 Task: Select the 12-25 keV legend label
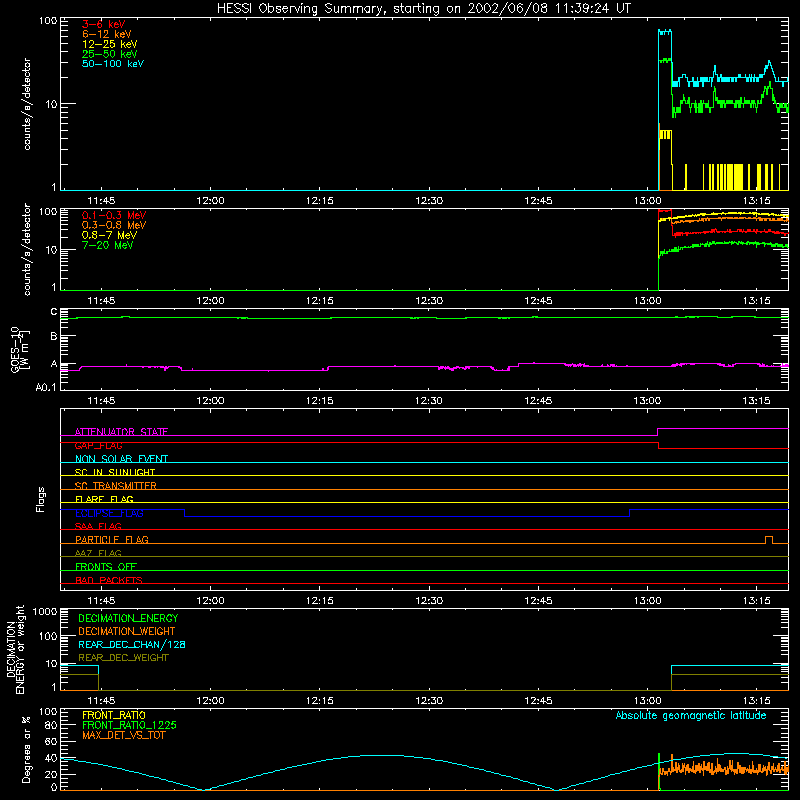coord(110,44)
